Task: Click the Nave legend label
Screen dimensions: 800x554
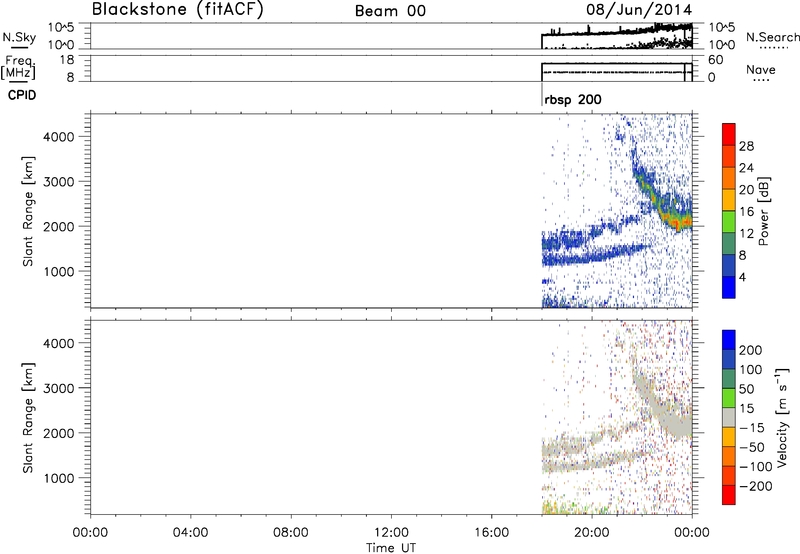Action: point(760,70)
